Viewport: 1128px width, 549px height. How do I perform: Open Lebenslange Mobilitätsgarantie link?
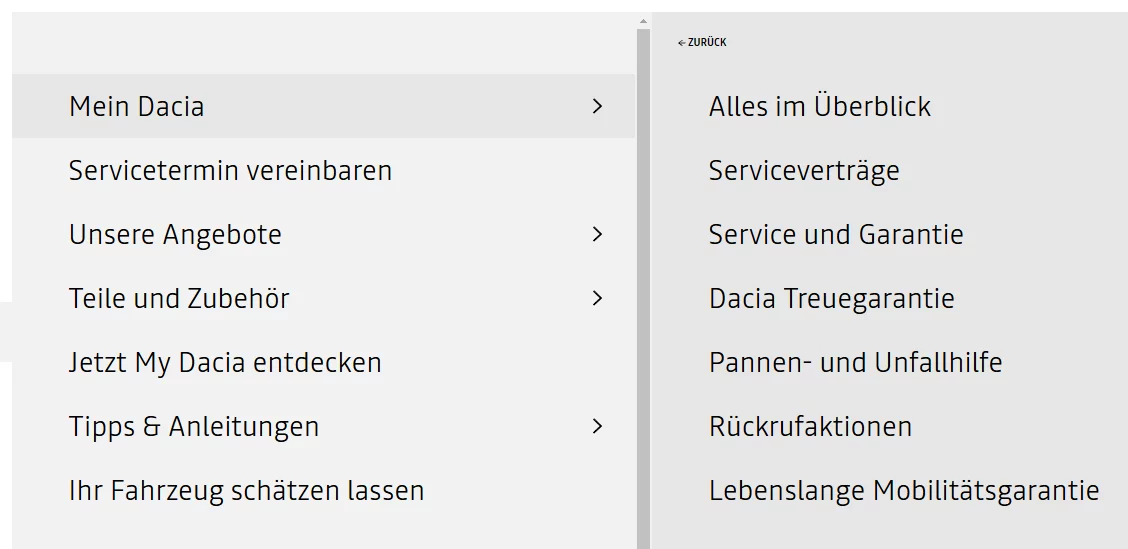[904, 490]
